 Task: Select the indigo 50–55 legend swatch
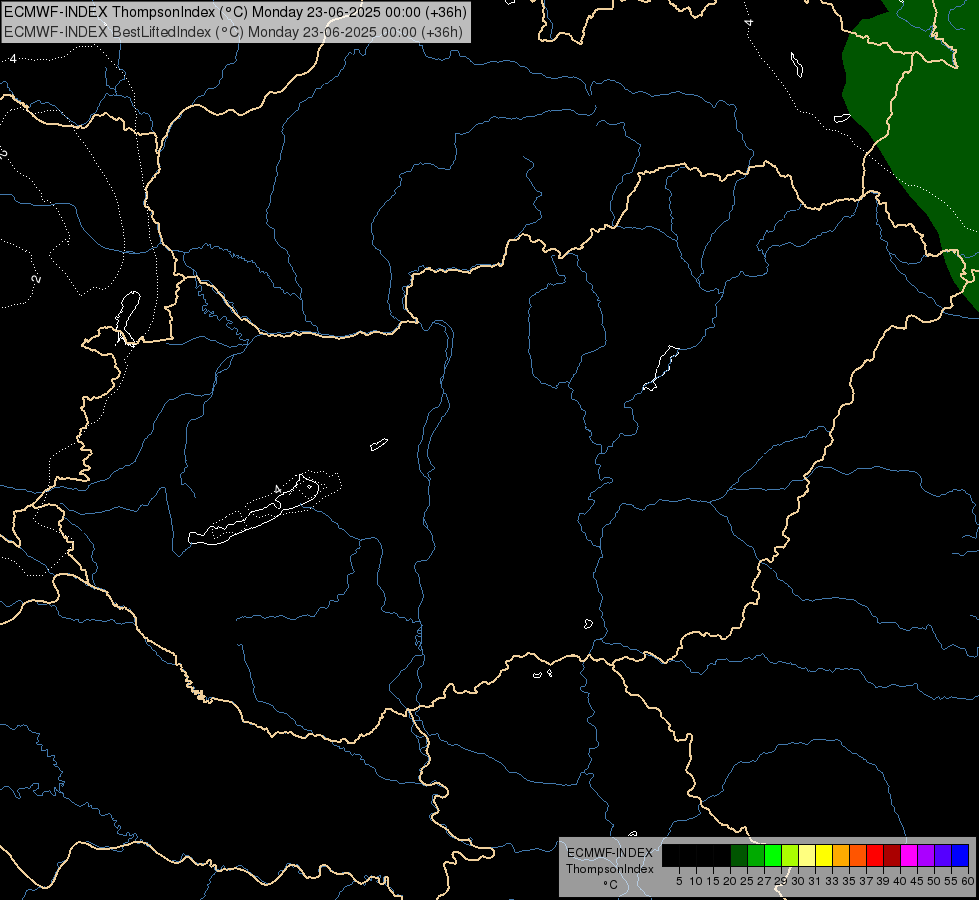click(x=943, y=855)
